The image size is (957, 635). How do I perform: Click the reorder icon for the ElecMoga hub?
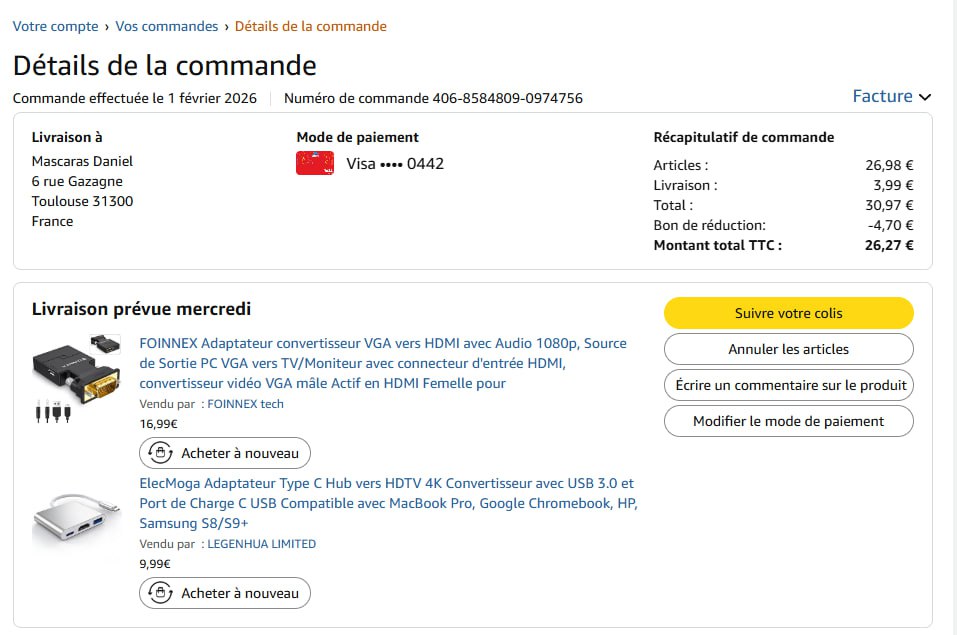[x=159, y=593]
